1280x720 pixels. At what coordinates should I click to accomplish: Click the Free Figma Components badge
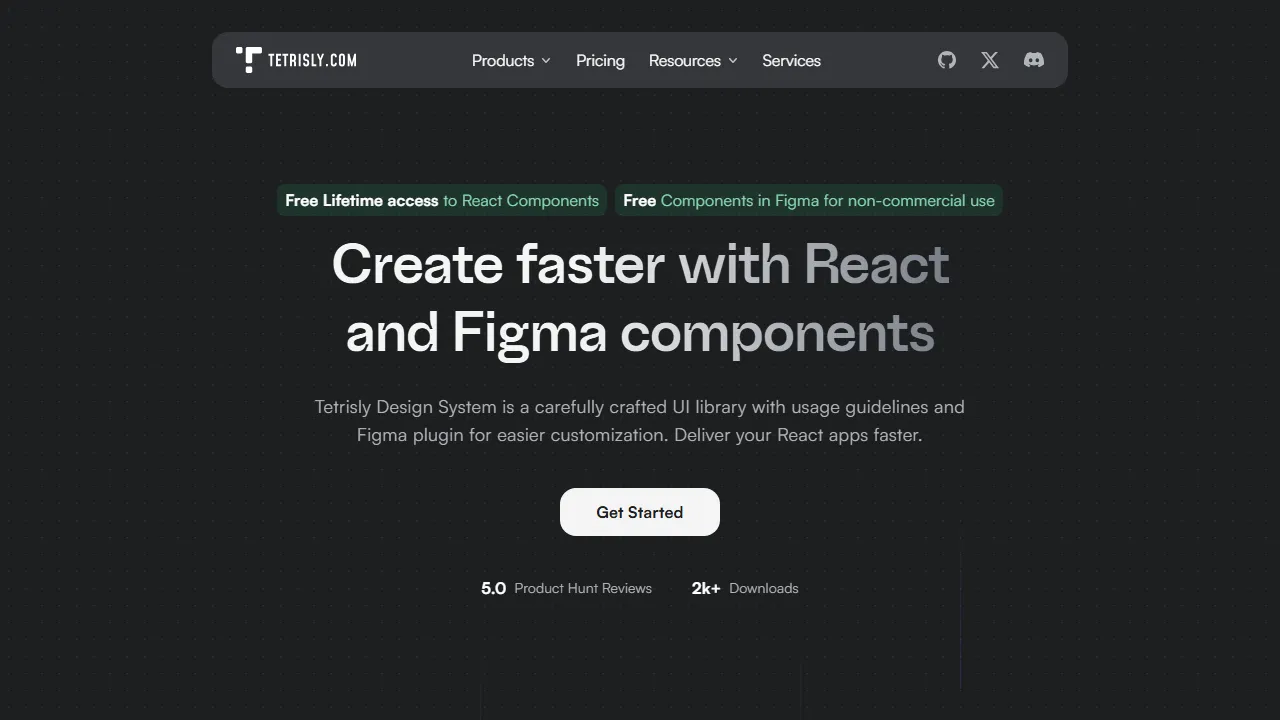pos(808,200)
